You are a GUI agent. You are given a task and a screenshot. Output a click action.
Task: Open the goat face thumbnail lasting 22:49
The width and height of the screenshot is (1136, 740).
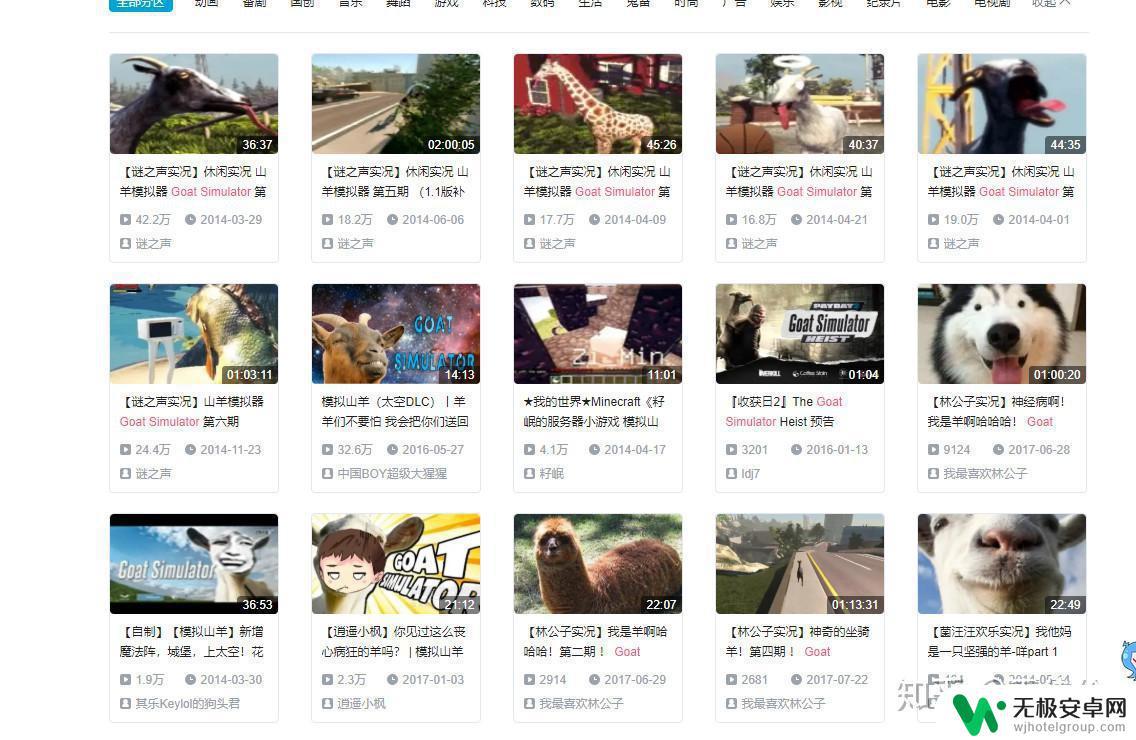pyautogui.click(x=1002, y=564)
